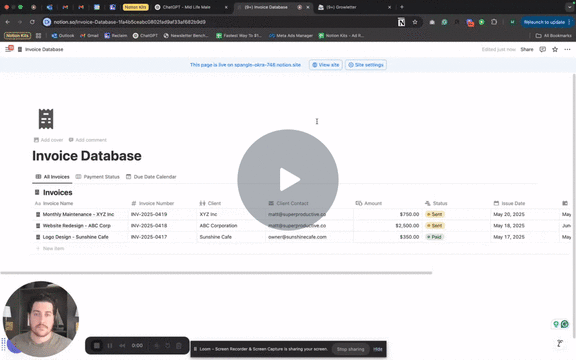
Task: Open Site settings
Action: click(366, 65)
